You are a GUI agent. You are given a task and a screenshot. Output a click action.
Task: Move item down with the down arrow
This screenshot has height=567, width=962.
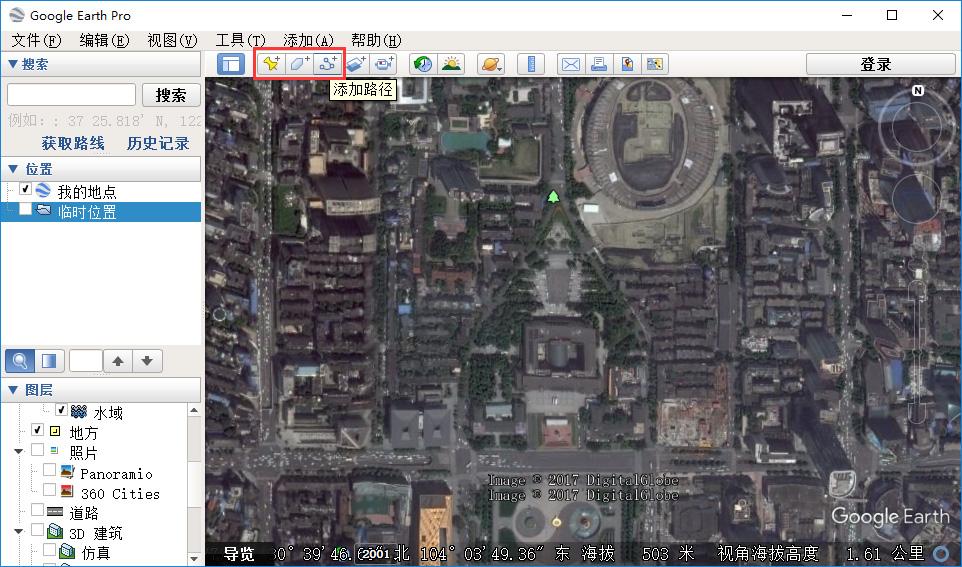tap(147, 361)
